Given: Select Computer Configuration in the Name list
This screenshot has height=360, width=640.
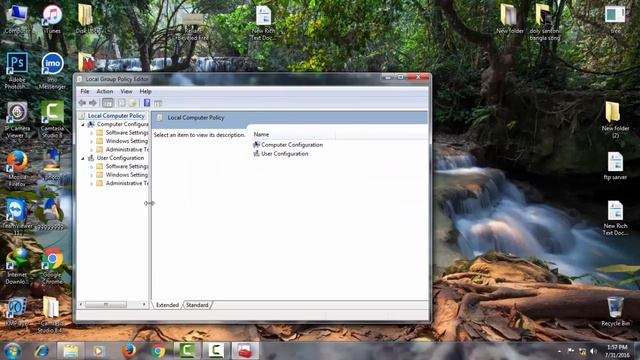Looking at the screenshot, I should (292, 145).
